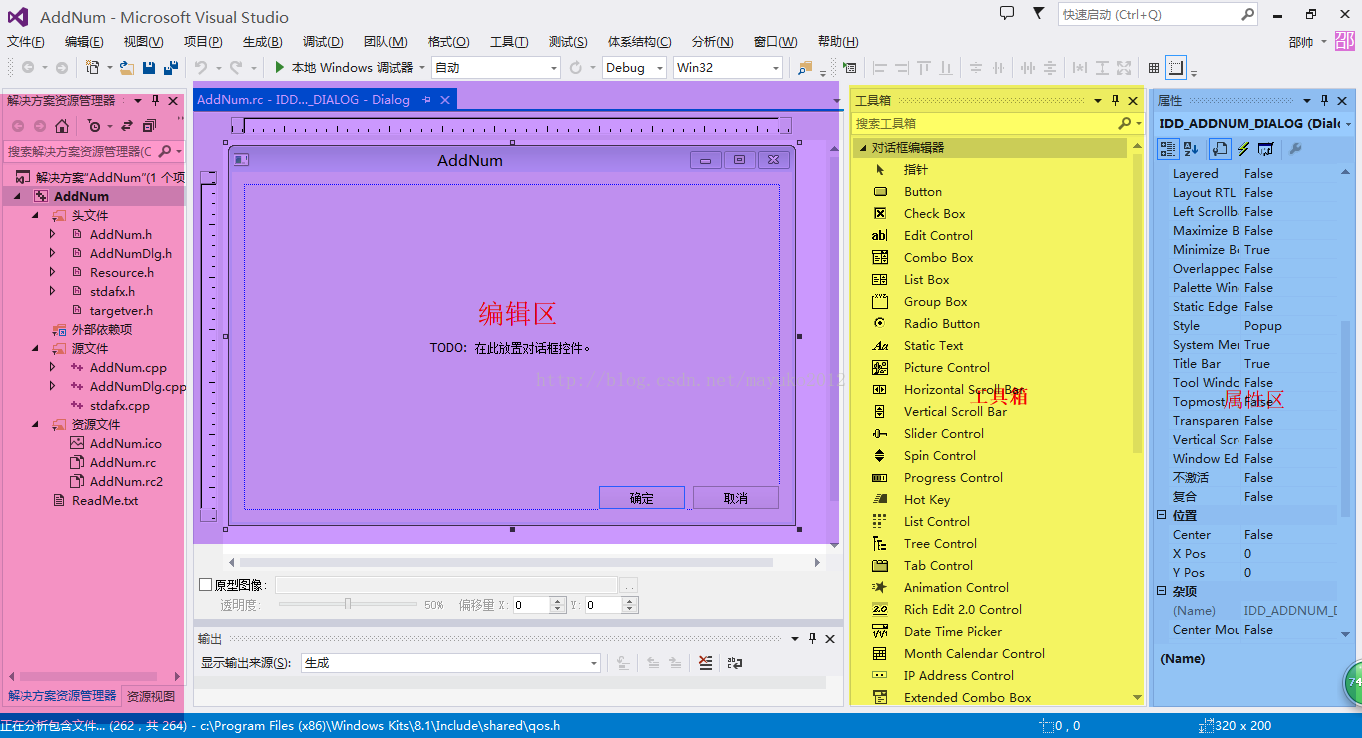Click the Undo toolbar icon
Image resolution: width=1362 pixels, height=738 pixels.
click(x=201, y=67)
